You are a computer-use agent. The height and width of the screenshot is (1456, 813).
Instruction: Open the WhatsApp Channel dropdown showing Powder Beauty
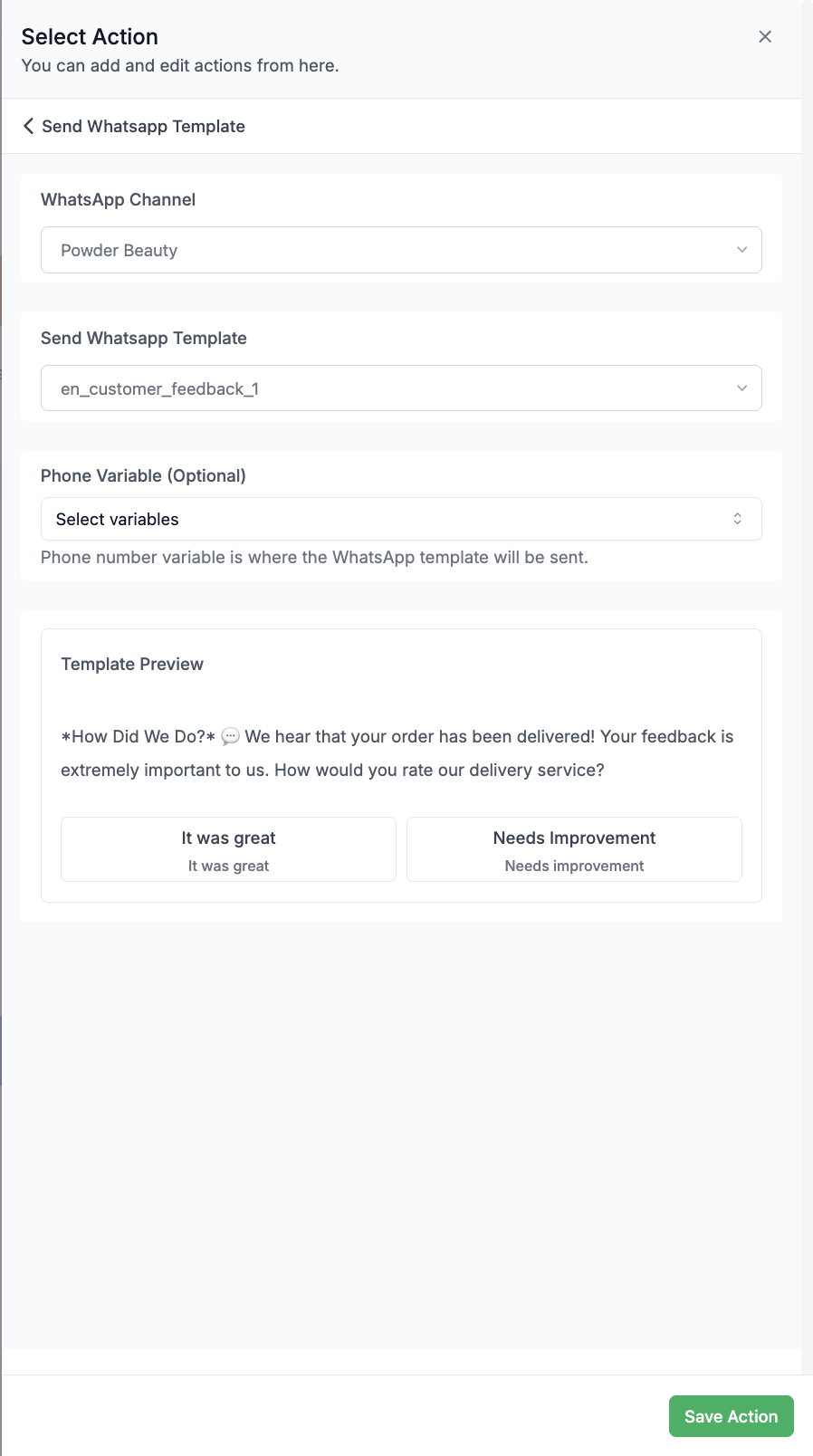401,250
